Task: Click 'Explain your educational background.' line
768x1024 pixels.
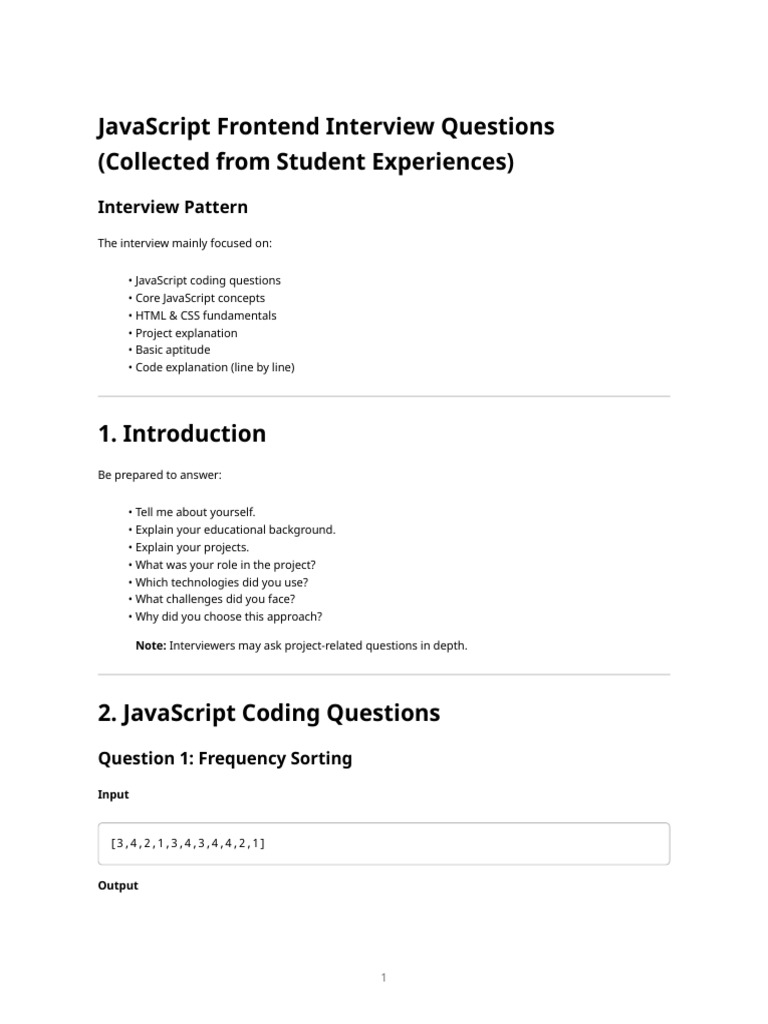Action: tap(235, 530)
